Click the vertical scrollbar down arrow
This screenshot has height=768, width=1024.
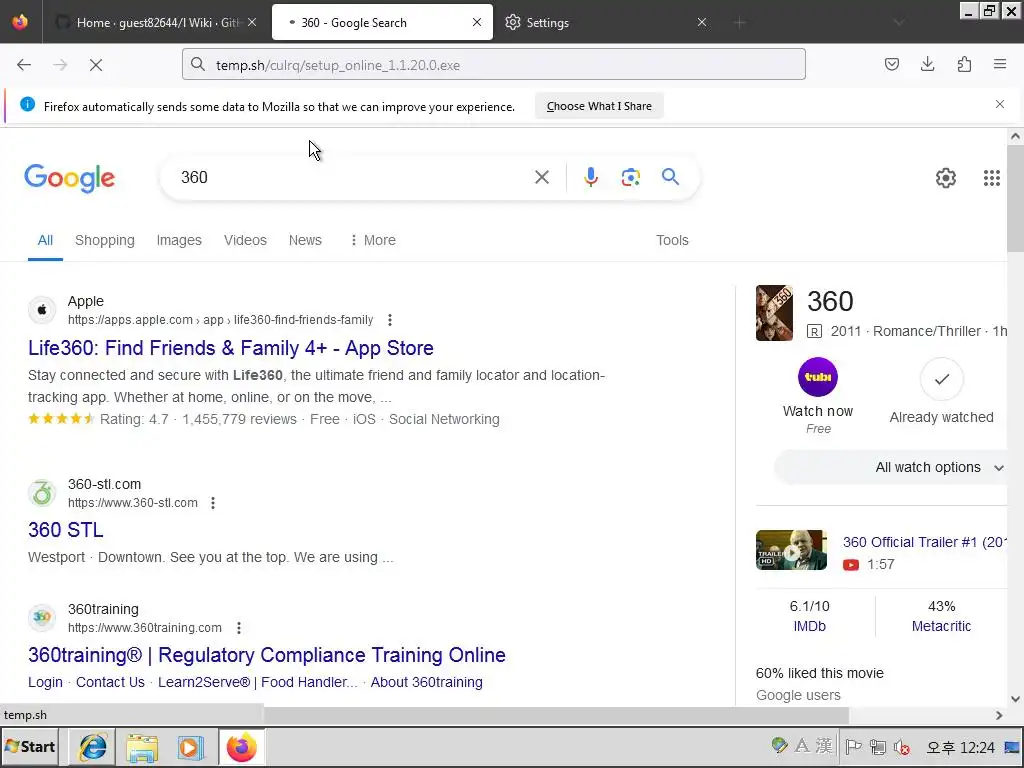(x=1015, y=699)
